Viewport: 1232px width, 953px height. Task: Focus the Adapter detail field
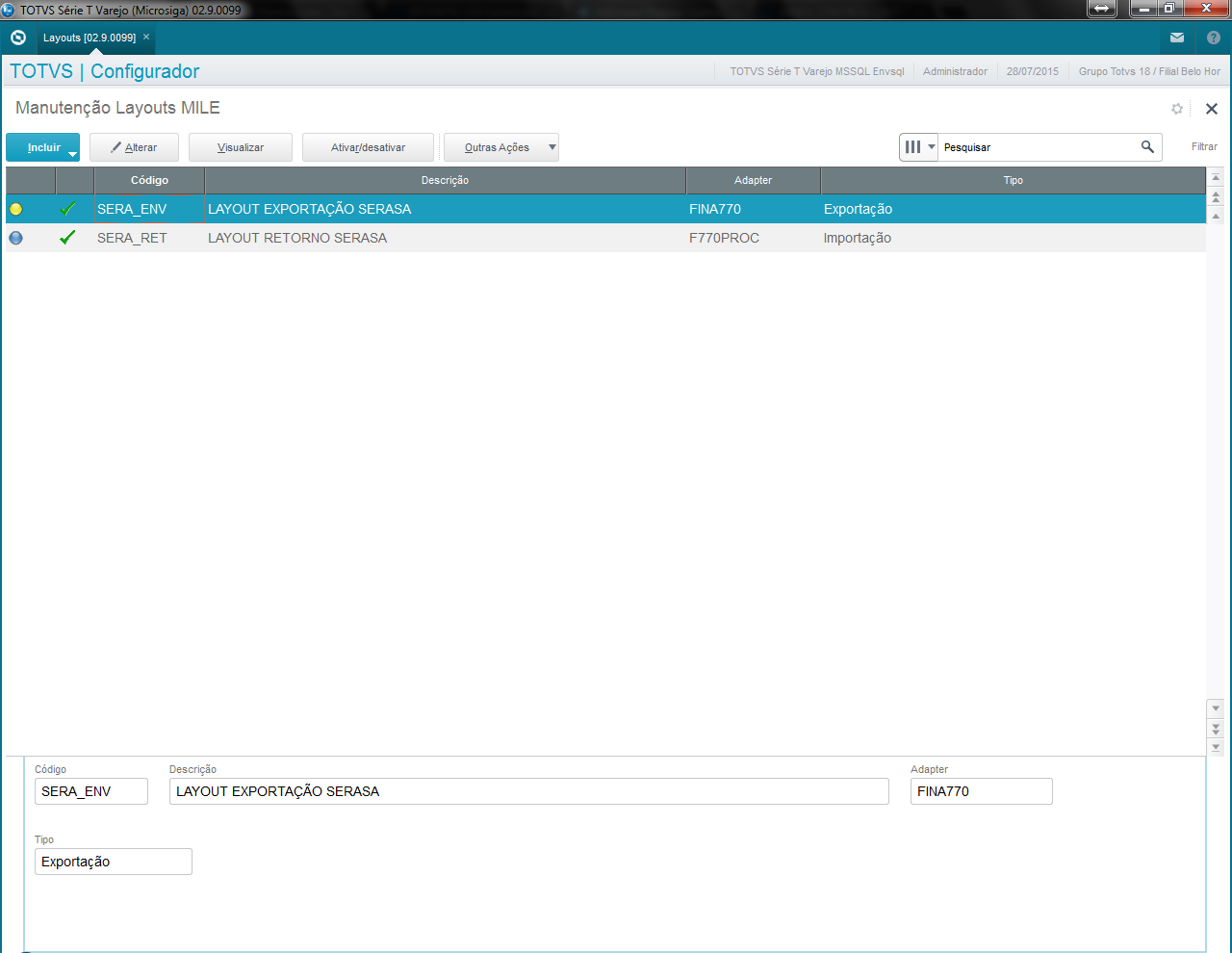982,791
